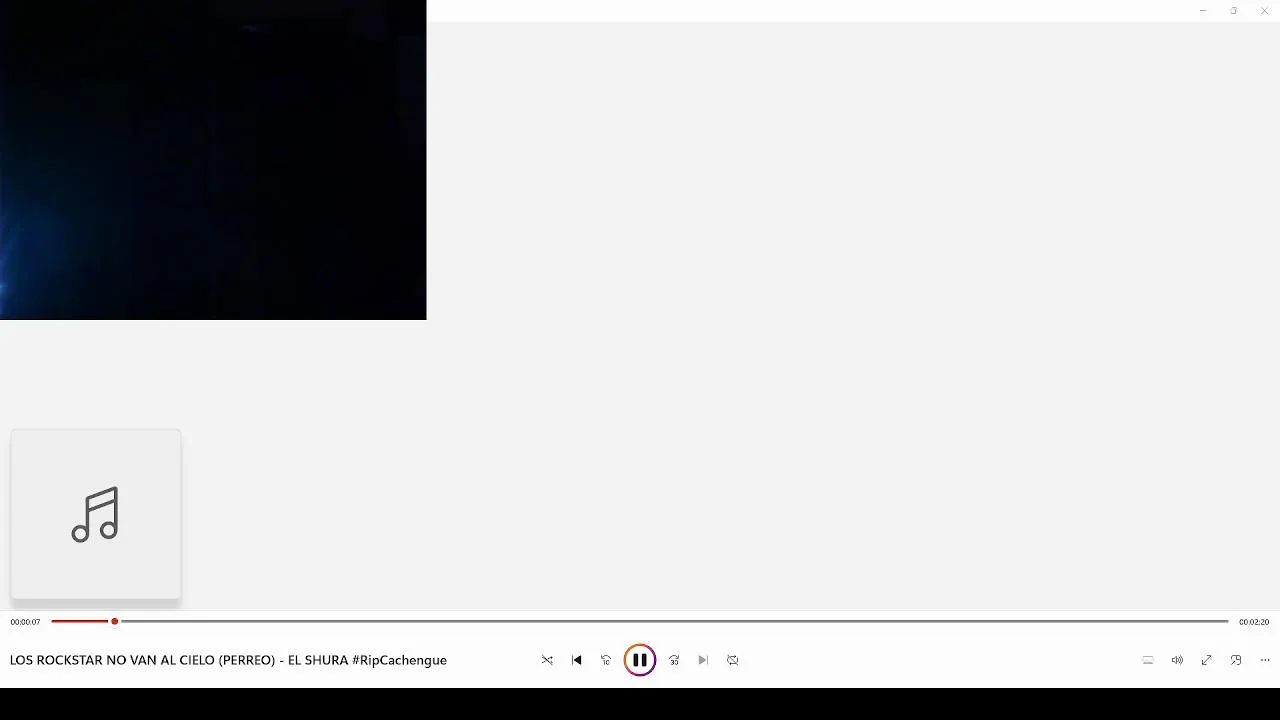The height and width of the screenshot is (720, 1280).
Task: Click the music note album art thumbnail
Action: click(96, 515)
